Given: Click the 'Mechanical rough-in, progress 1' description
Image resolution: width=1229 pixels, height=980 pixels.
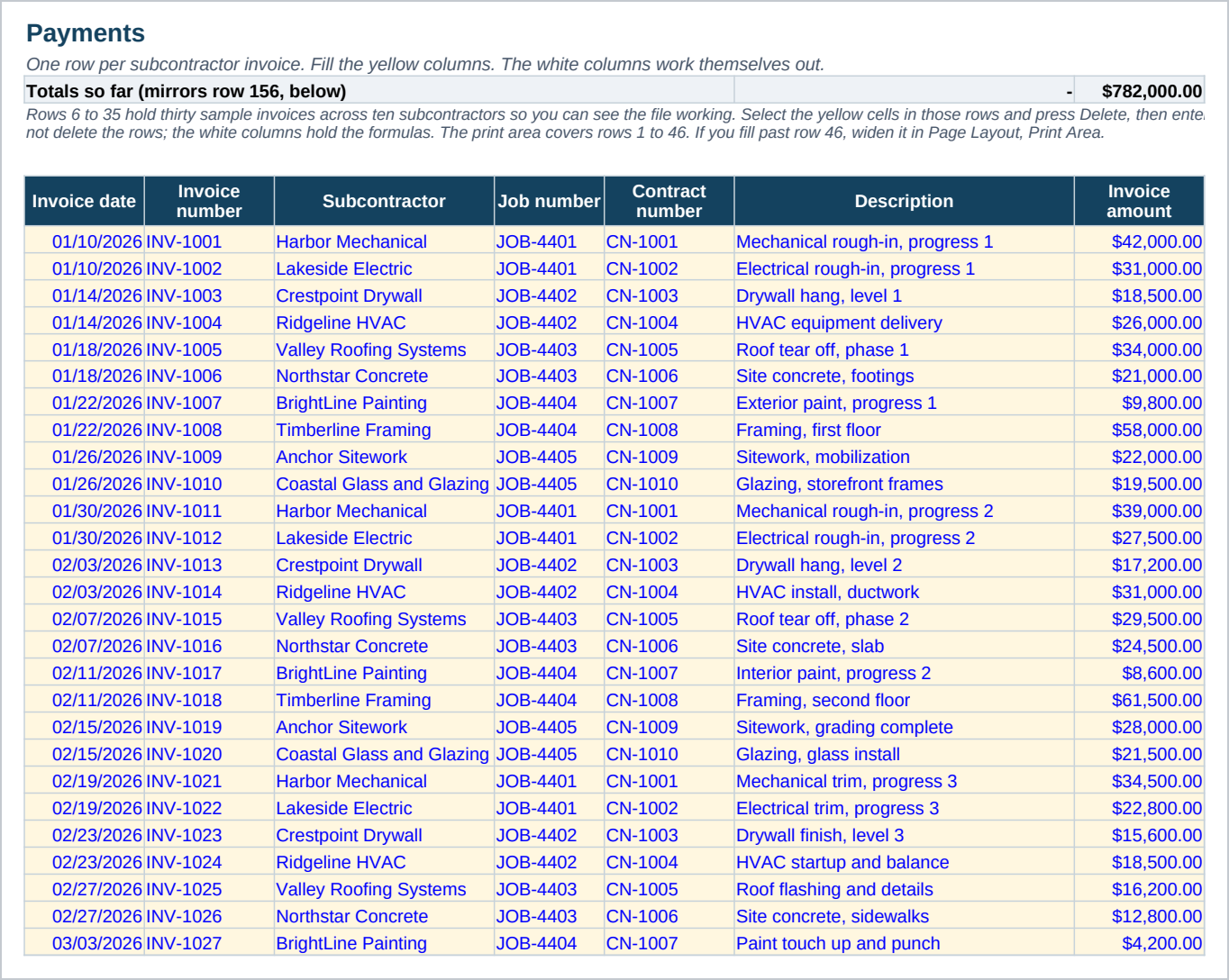Looking at the screenshot, I should tap(904, 241).
